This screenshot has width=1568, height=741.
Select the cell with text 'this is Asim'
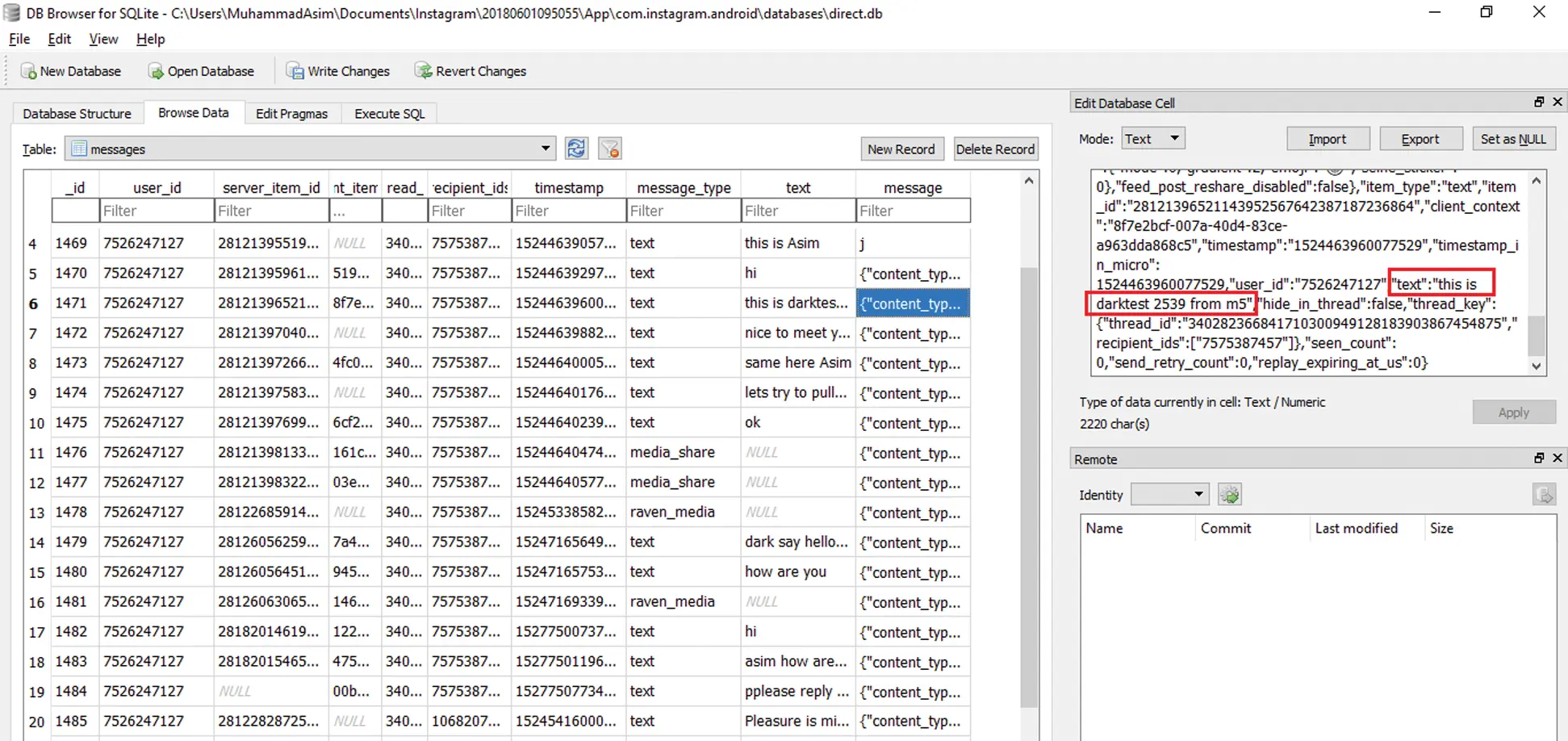click(x=798, y=243)
